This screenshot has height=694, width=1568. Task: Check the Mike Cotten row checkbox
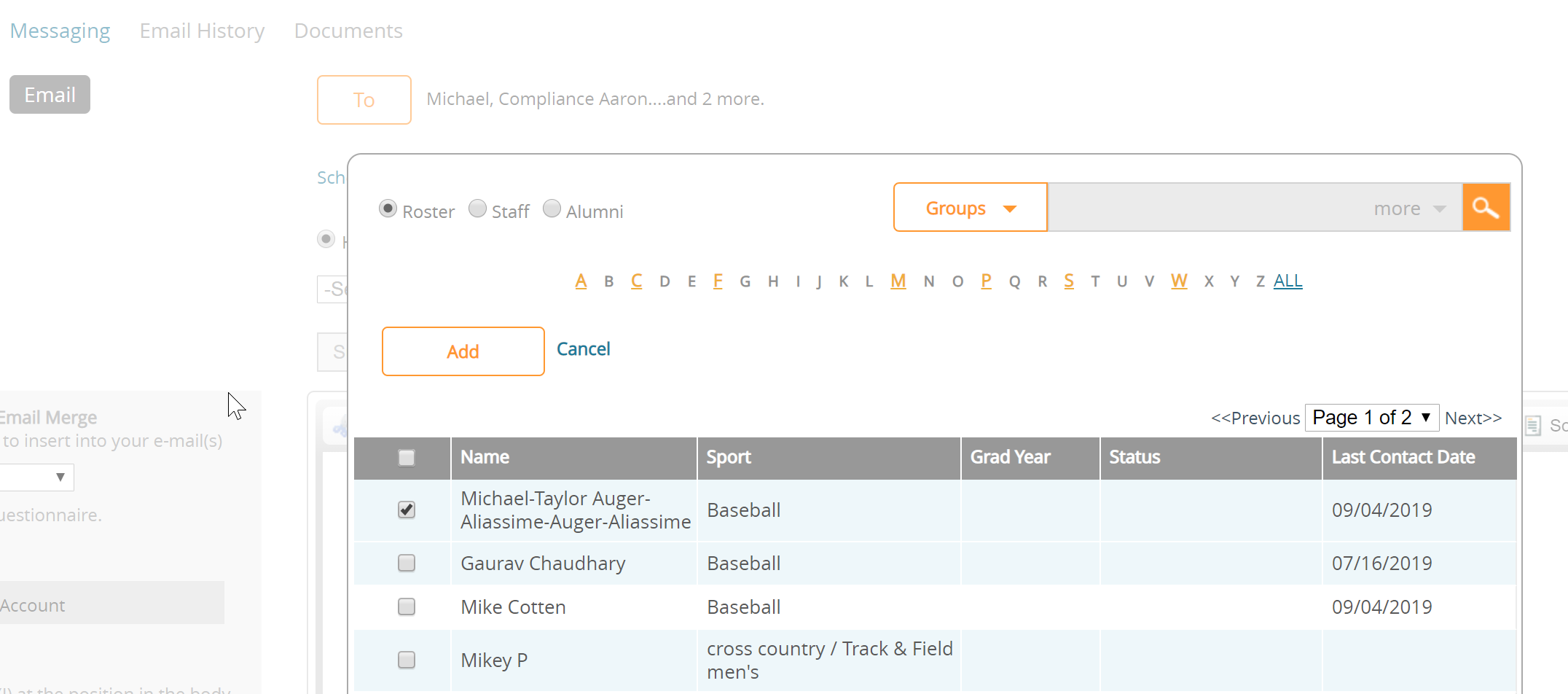(x=407, y=607)
